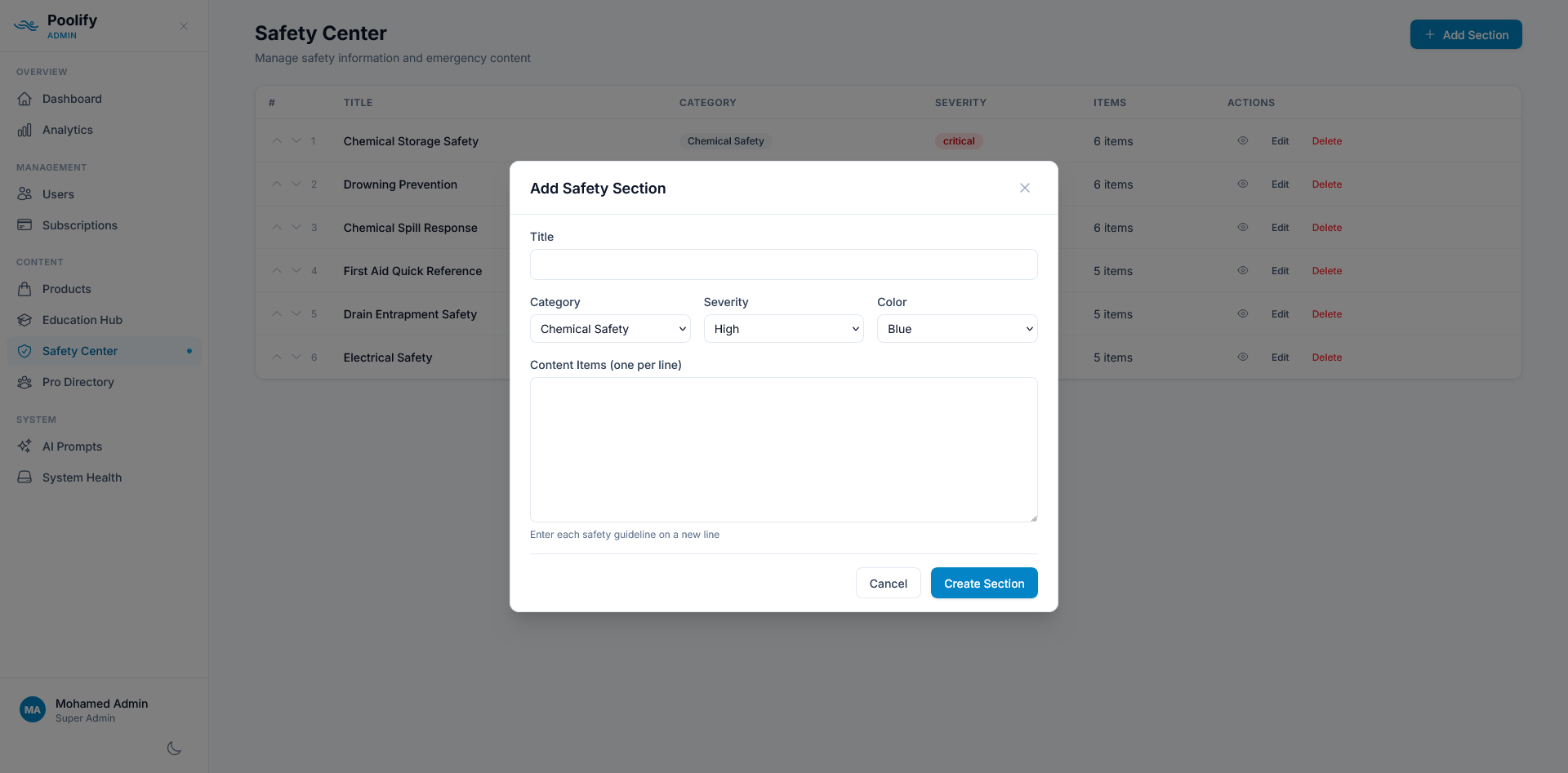
Task: Toggle visibility of Chemical Storage Safety
Action: [x=1243, y=141]
